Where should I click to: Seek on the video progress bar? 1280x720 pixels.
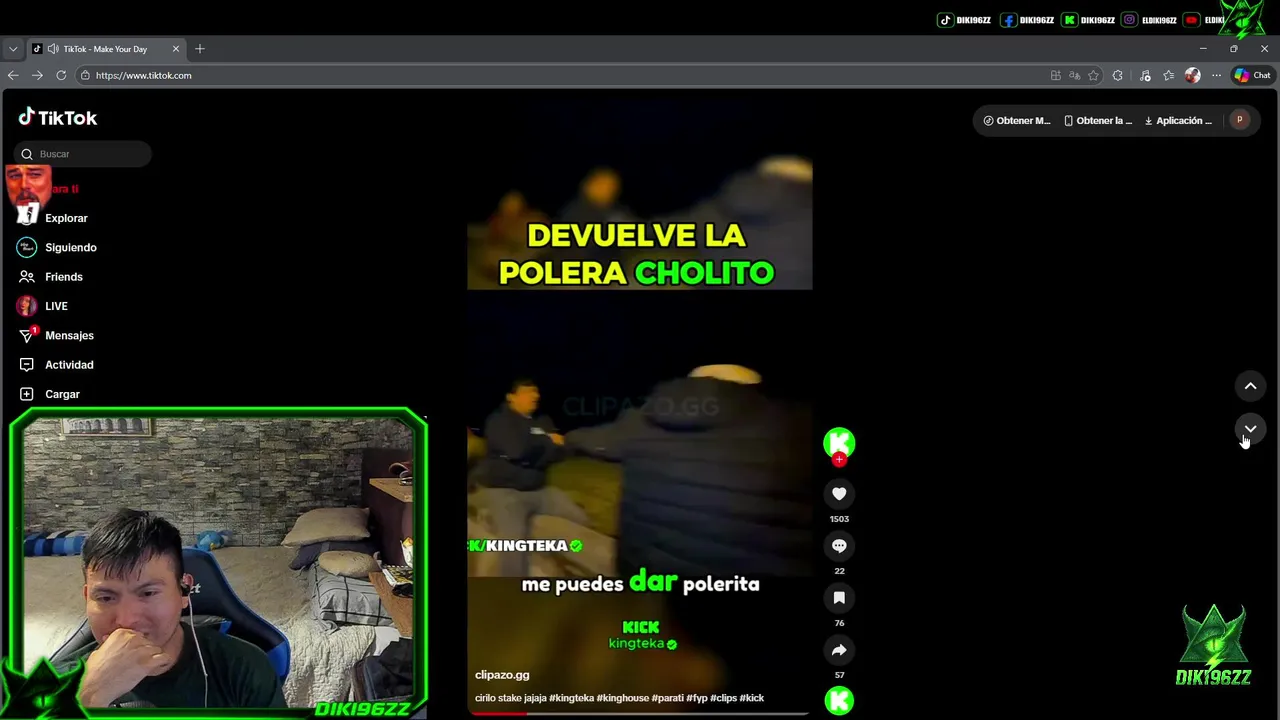click(x=640, y=713)
